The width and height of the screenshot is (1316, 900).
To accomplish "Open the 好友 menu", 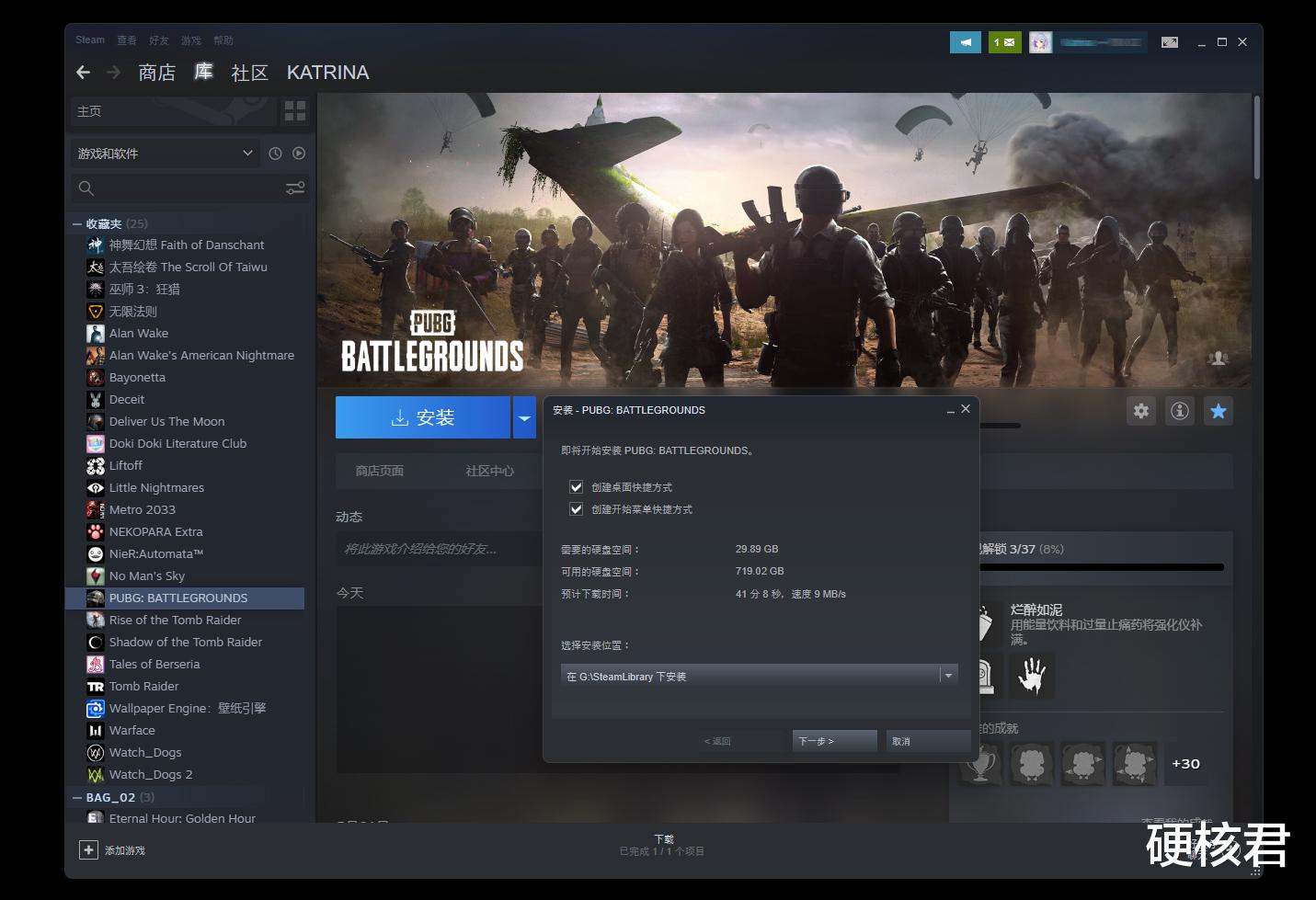I will tap(159, 40).
